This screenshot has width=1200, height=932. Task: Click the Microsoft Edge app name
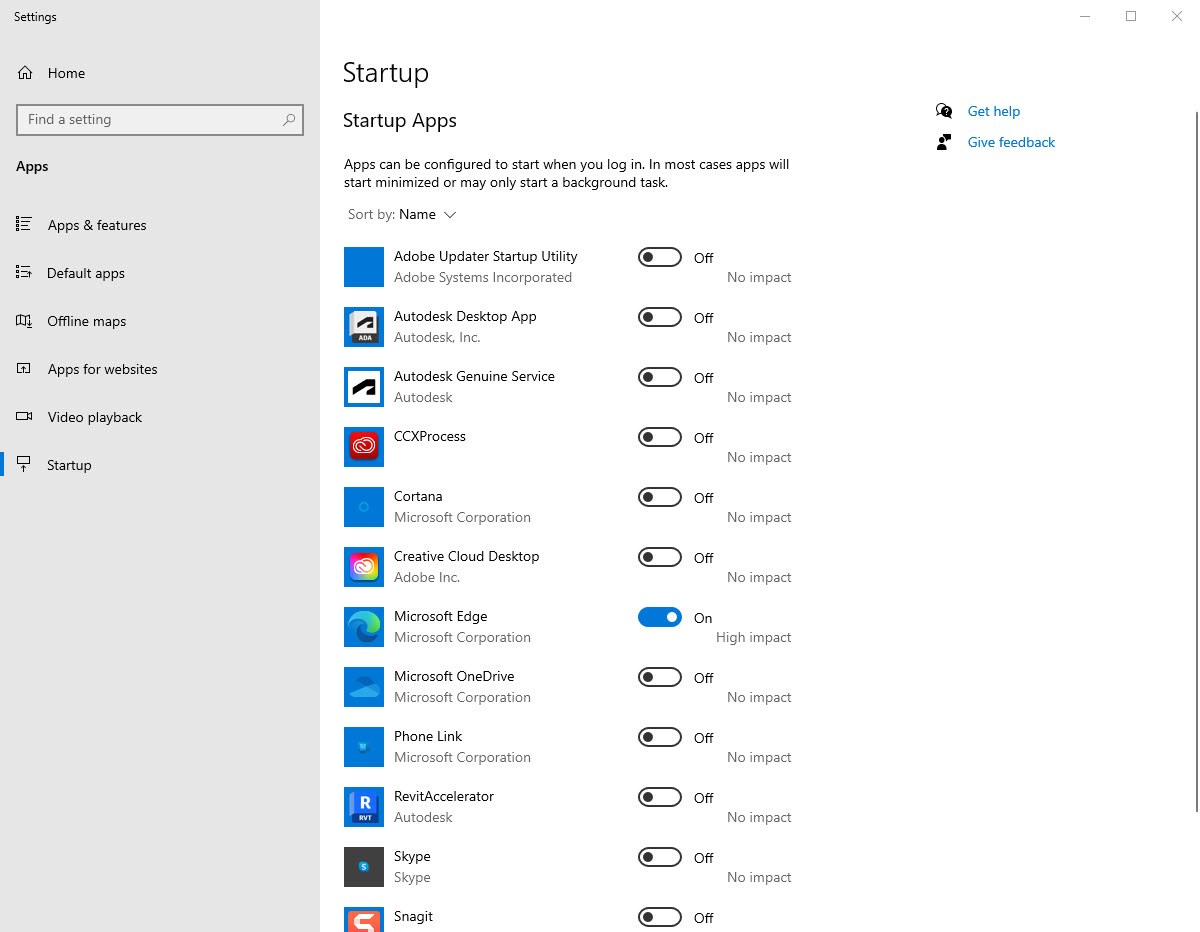pyautogui.click(x=441, y=616)
